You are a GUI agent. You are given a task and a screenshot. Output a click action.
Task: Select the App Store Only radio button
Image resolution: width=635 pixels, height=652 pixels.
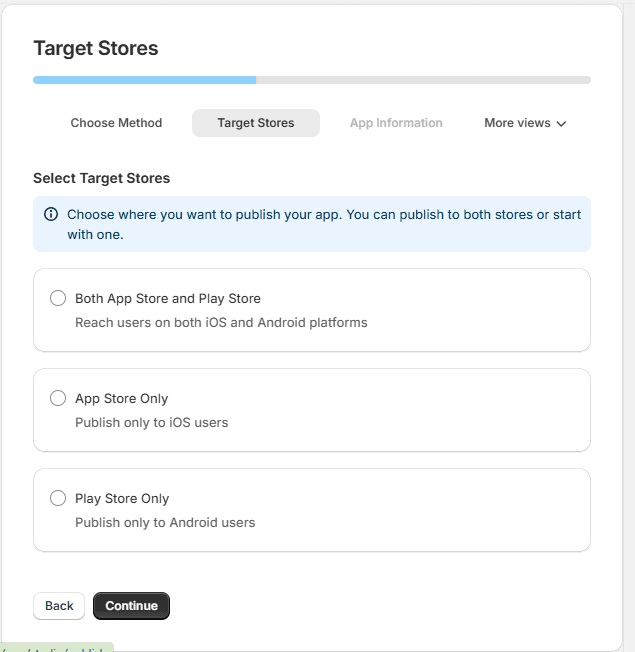[58, 398]
